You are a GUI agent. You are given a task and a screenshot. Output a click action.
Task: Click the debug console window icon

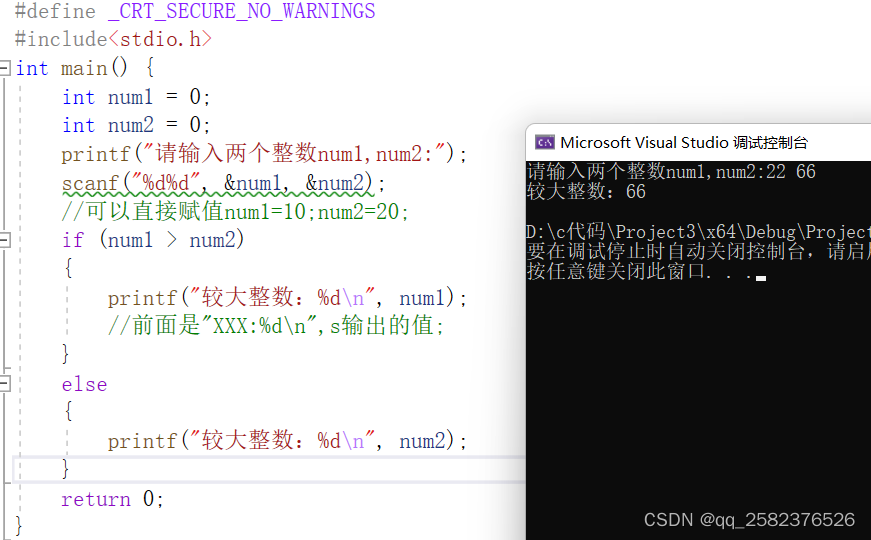click(x=544, y=143)
